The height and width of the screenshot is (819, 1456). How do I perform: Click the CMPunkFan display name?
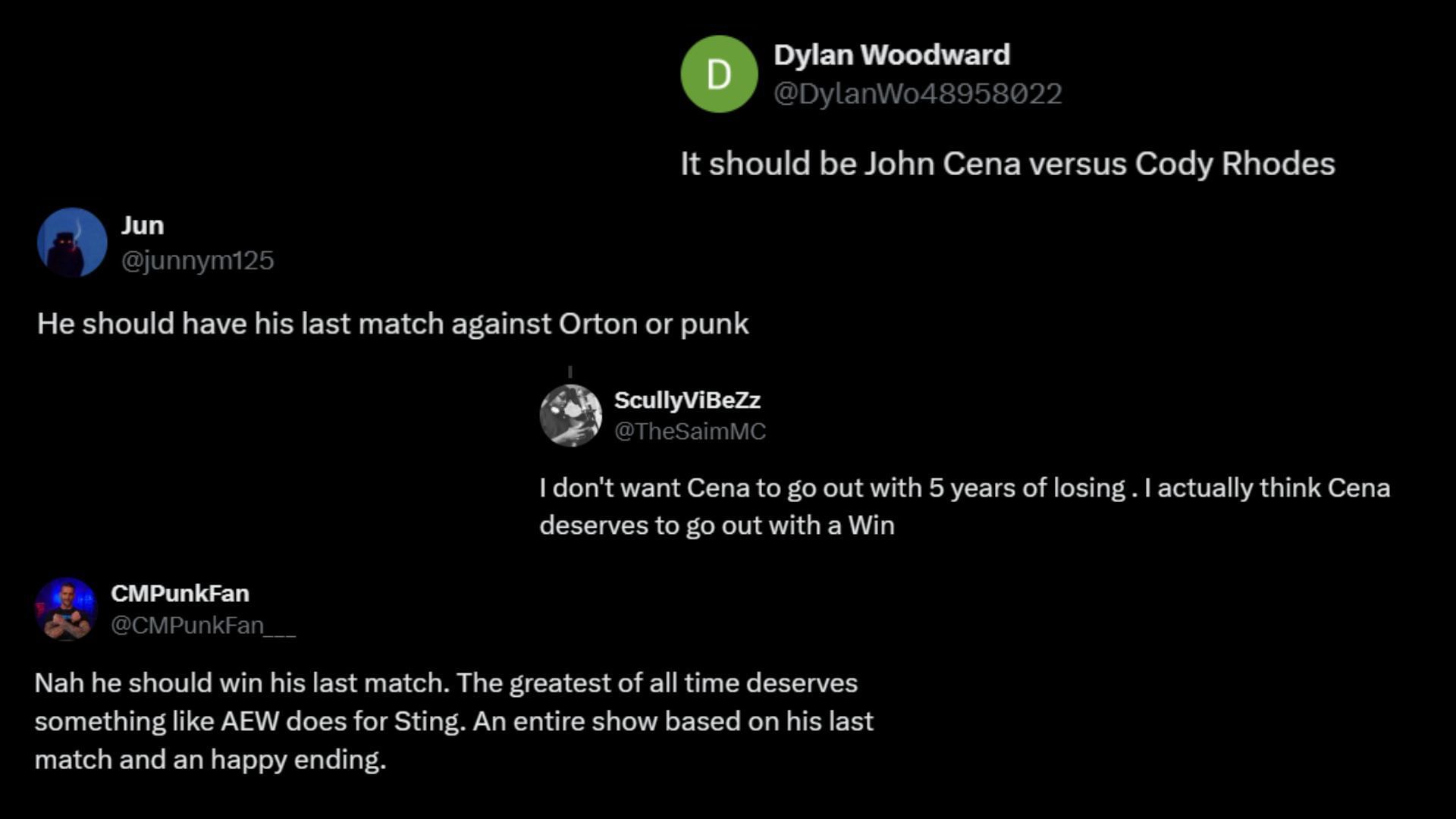point(180,593)
